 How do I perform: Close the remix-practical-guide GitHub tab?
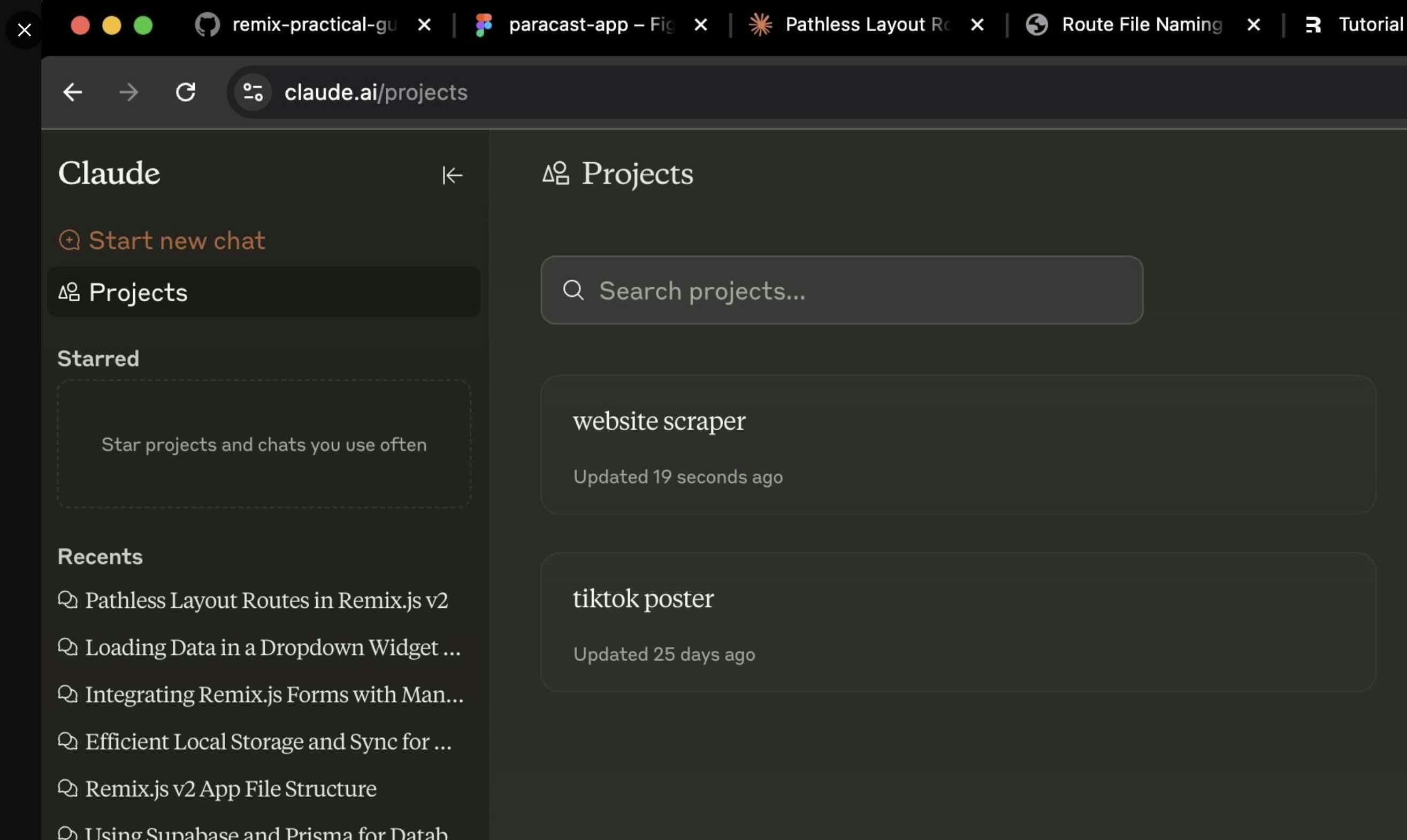[424, 25]
